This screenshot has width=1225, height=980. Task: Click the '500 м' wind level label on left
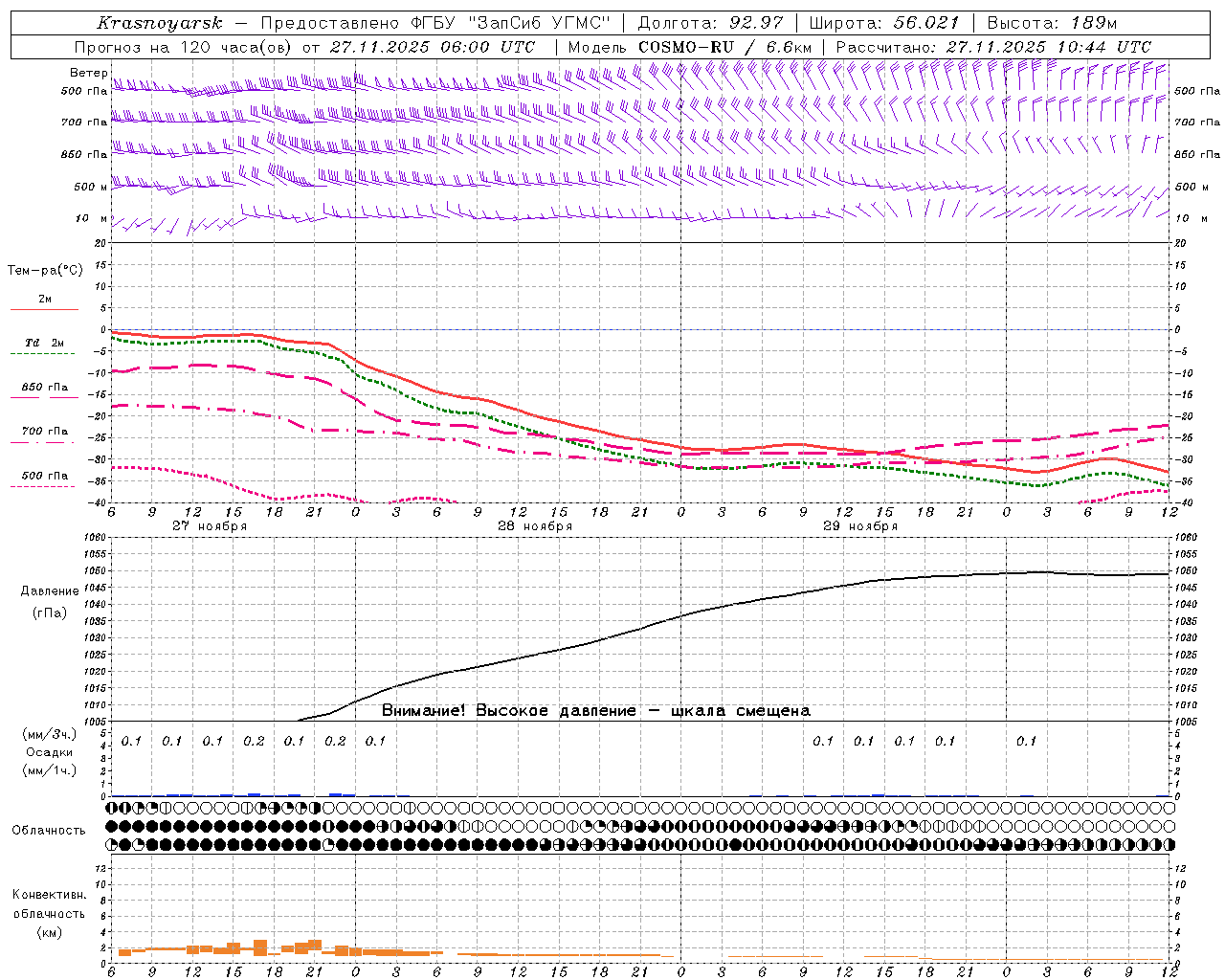(92, 188)
